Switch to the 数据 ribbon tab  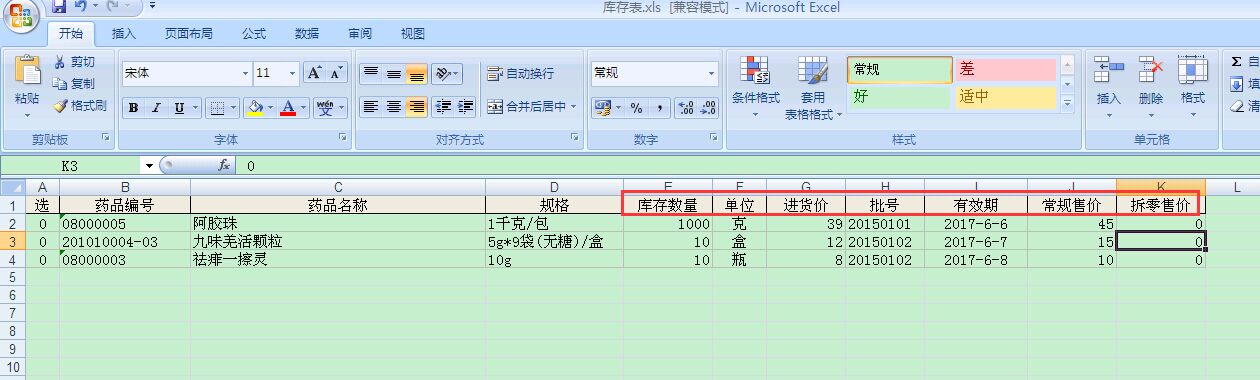[x=307, y=33]
